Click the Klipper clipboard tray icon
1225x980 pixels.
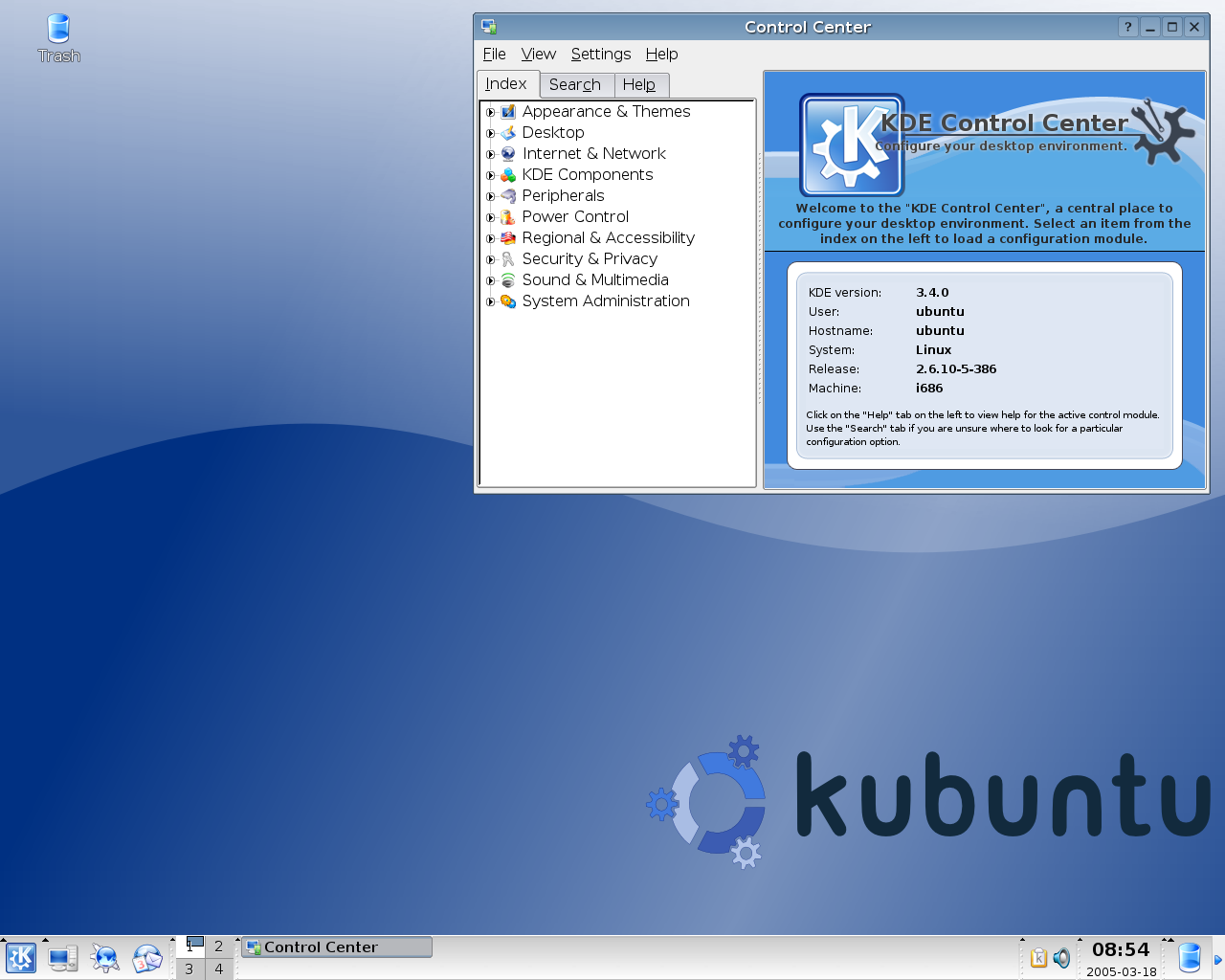click(1038, 957)
